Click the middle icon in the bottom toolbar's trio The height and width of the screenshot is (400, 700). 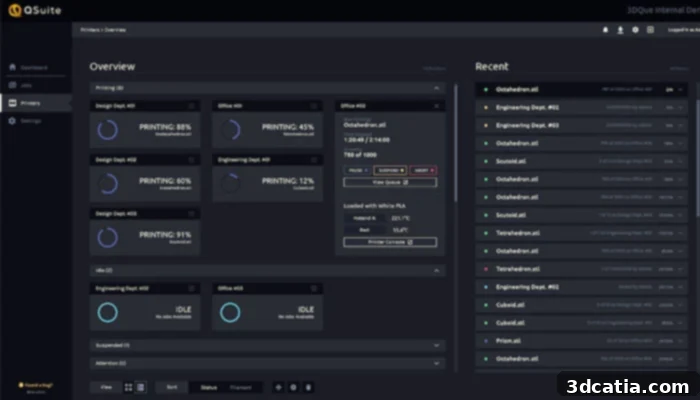coord(293,387)
